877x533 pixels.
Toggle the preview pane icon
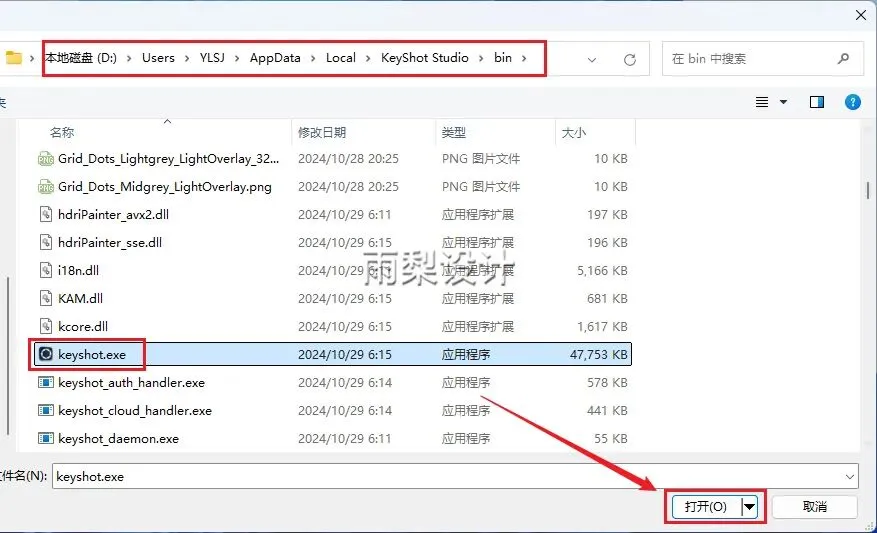[x=817, y=102]
